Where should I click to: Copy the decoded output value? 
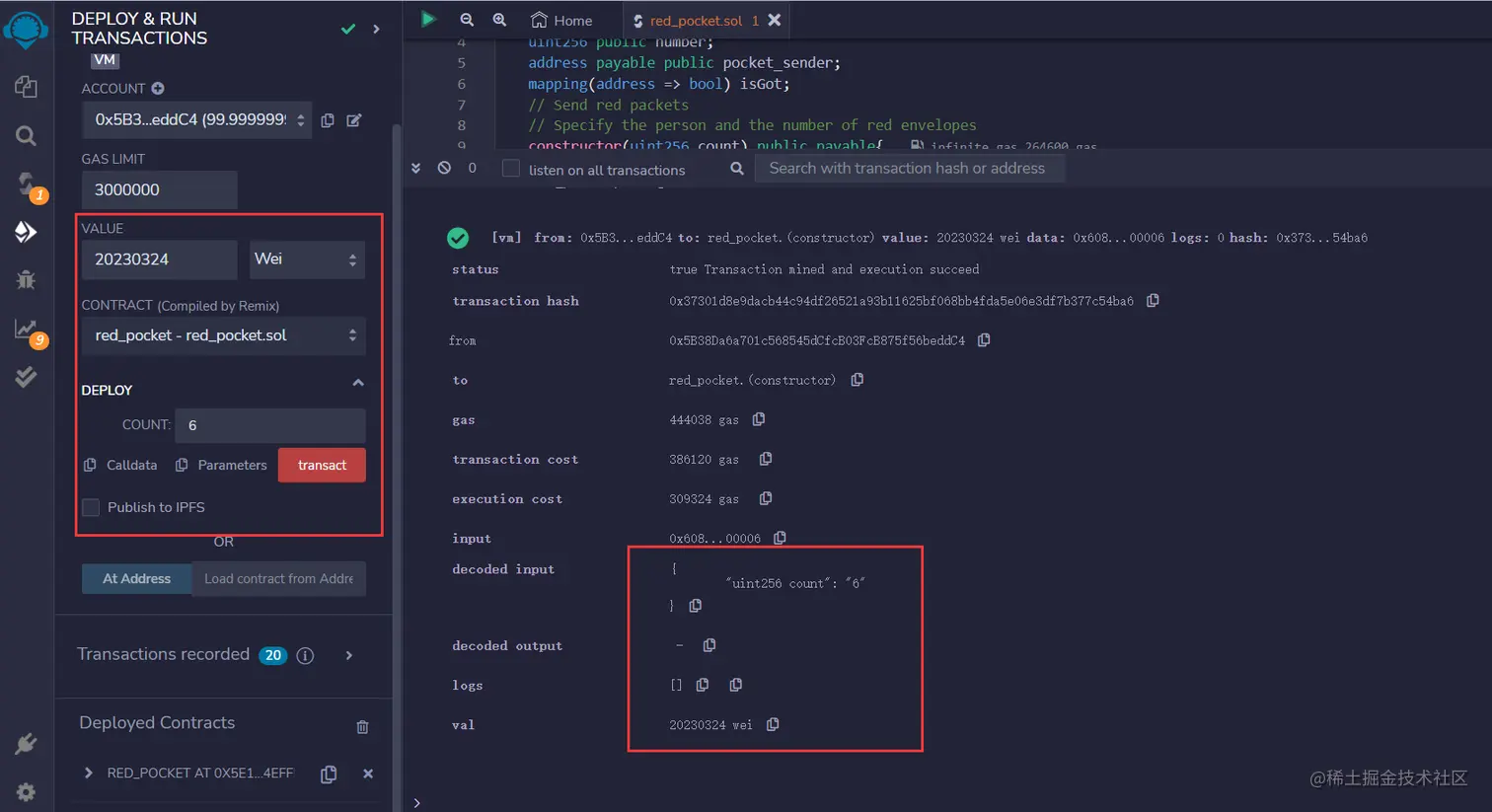click(x=709, y=645)
